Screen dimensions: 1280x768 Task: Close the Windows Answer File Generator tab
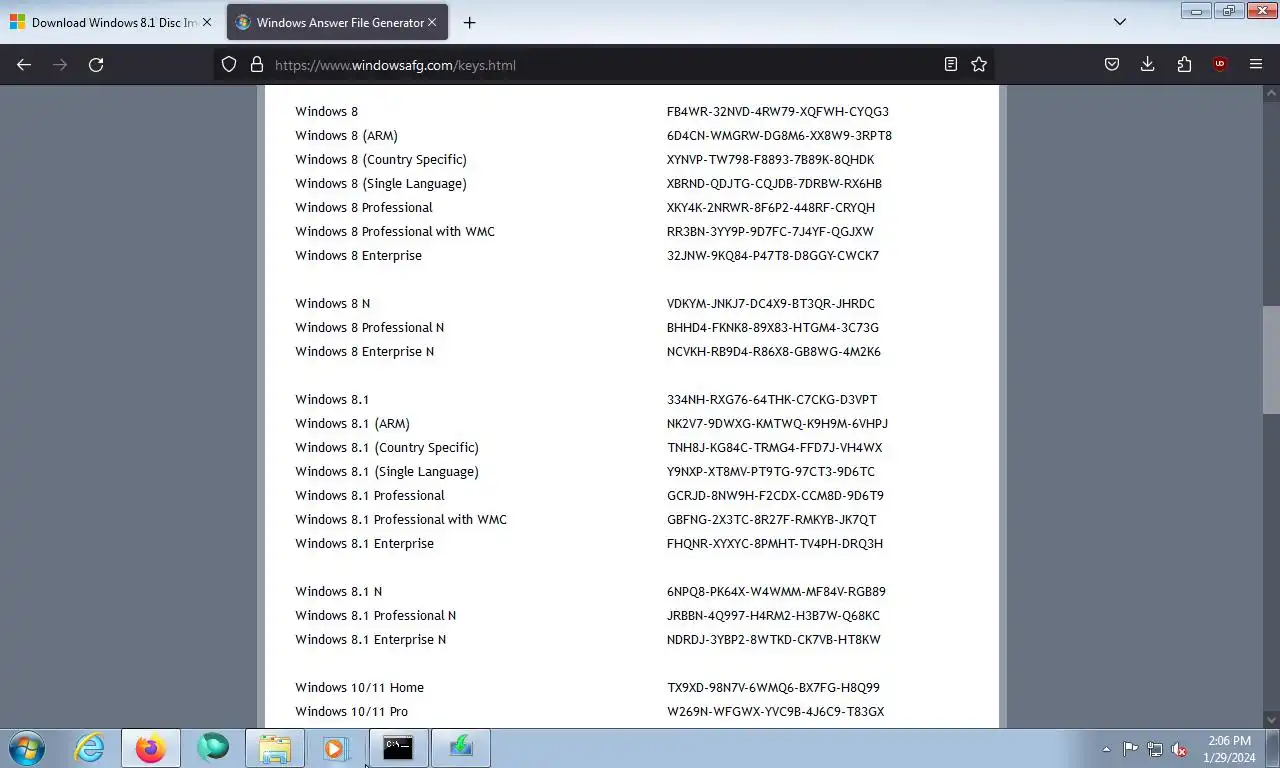pyautogui.click(x=432, y=22)
